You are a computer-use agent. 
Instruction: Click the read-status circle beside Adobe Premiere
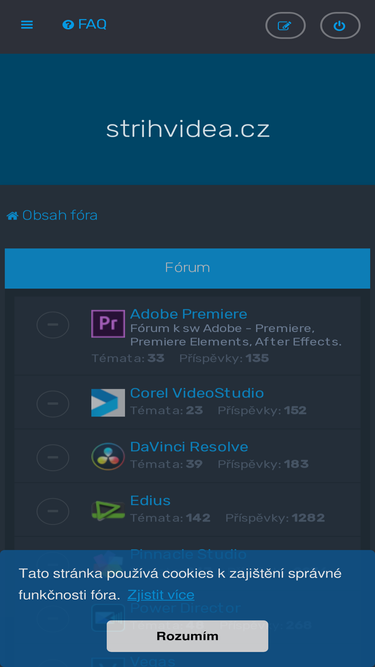(53, 325)
